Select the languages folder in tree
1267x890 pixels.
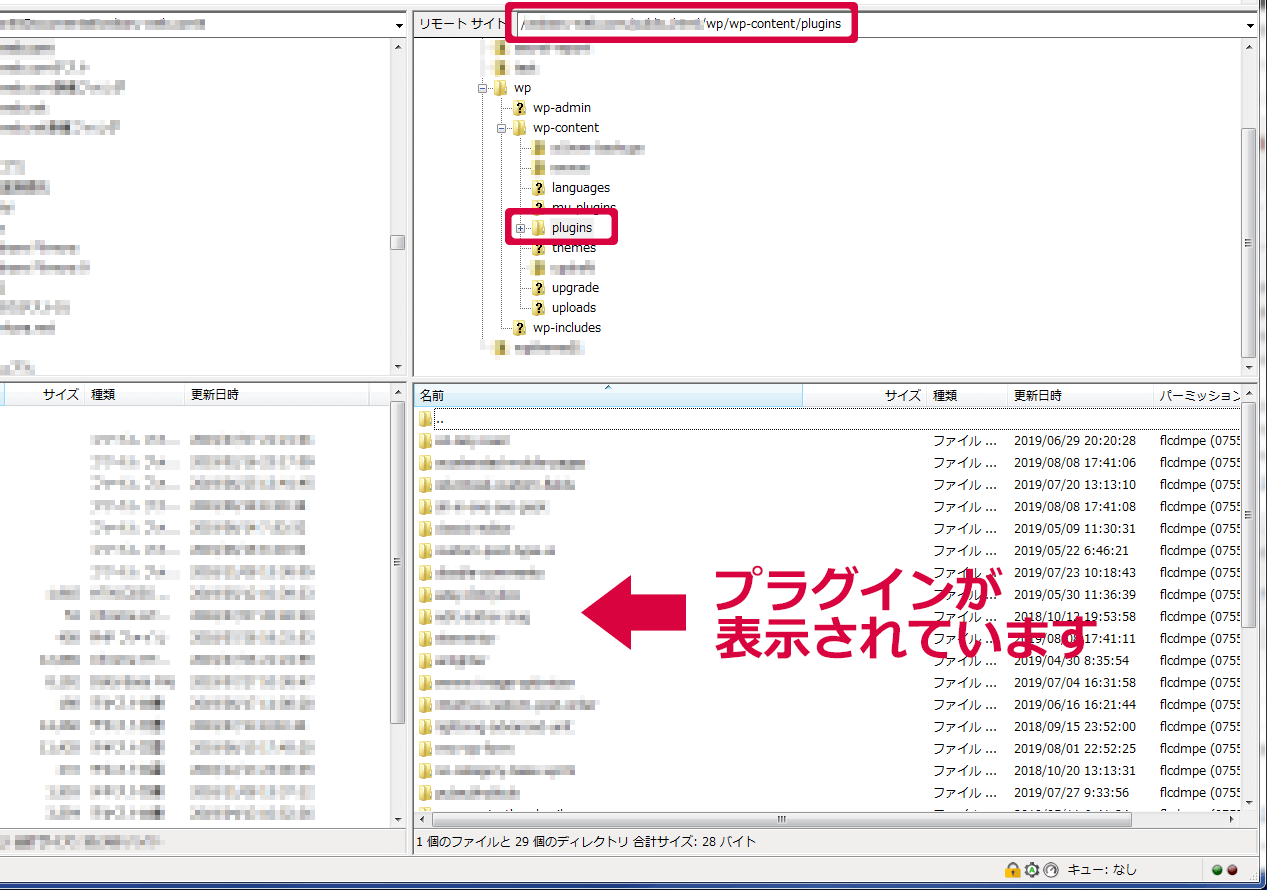coord(580,188)
